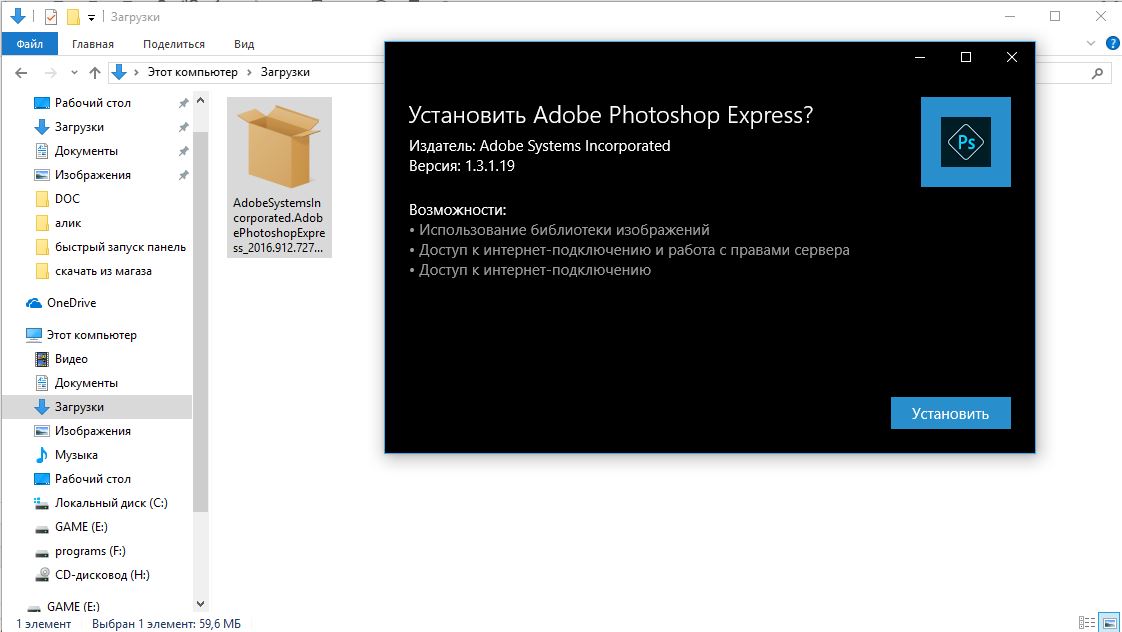The height and width of the screenshot is (632, 1122).
Task: Switch to large icons view in status bar
Action: [1109, 623]
